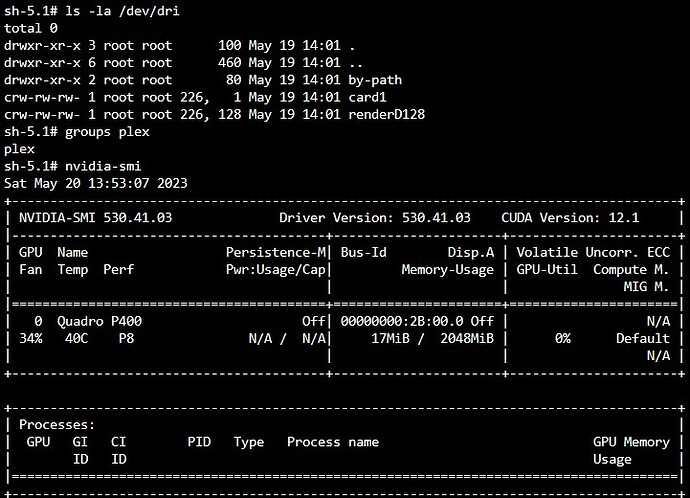690x498 pixels.
Task: Click the performance state 'P8'
Action: click(x=126, y=339)
